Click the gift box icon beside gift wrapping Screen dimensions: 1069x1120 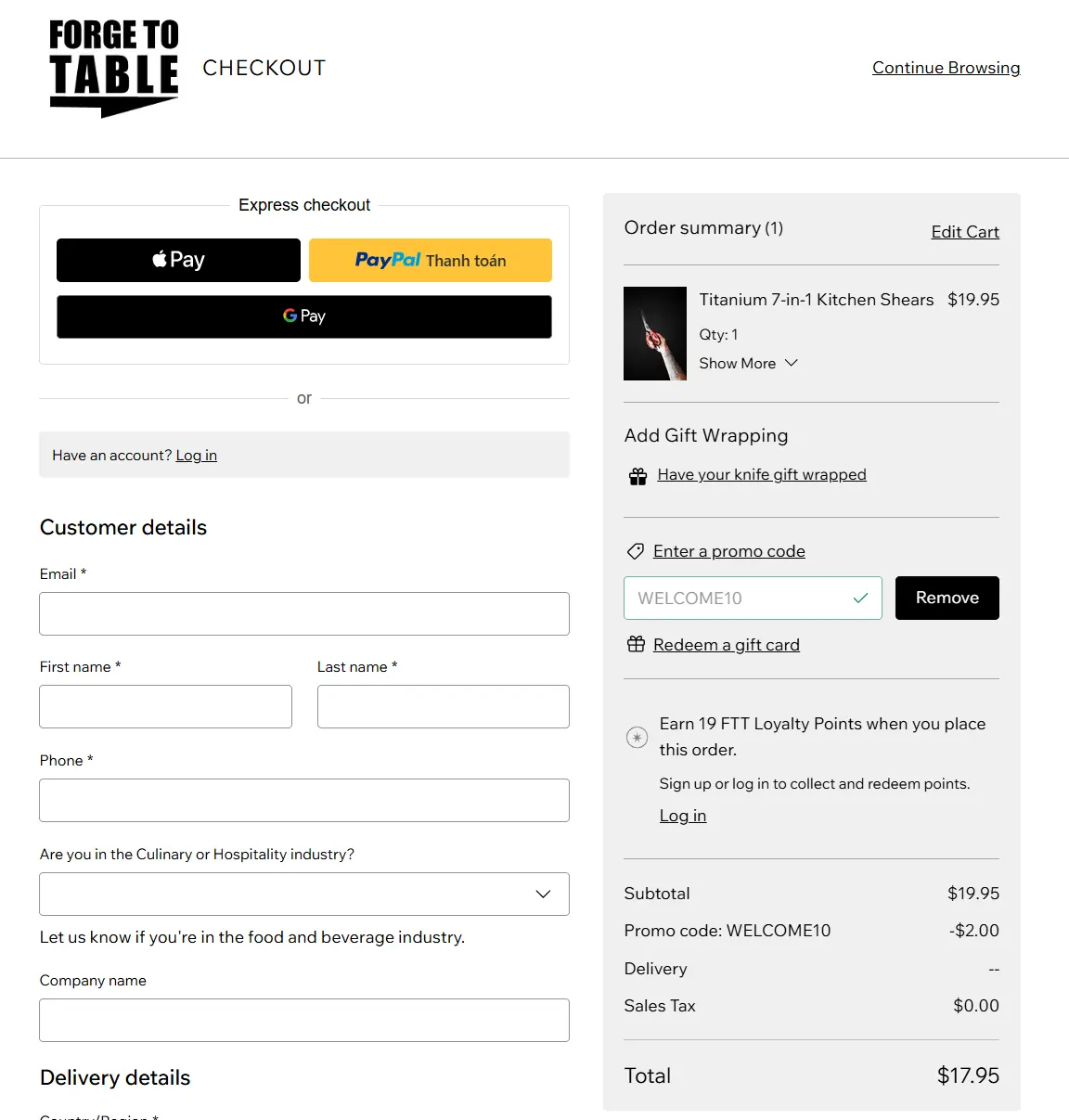(x=638, y=476)
